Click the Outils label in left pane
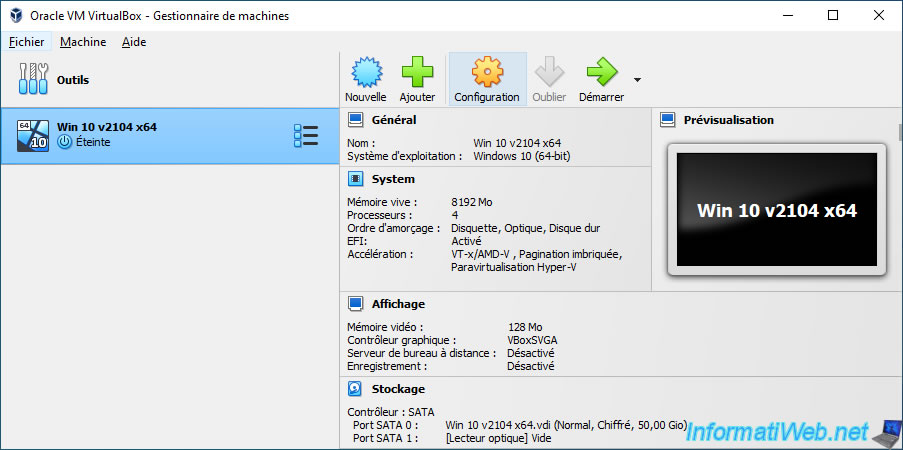The image size is (903, 450). tap(73, 80)
